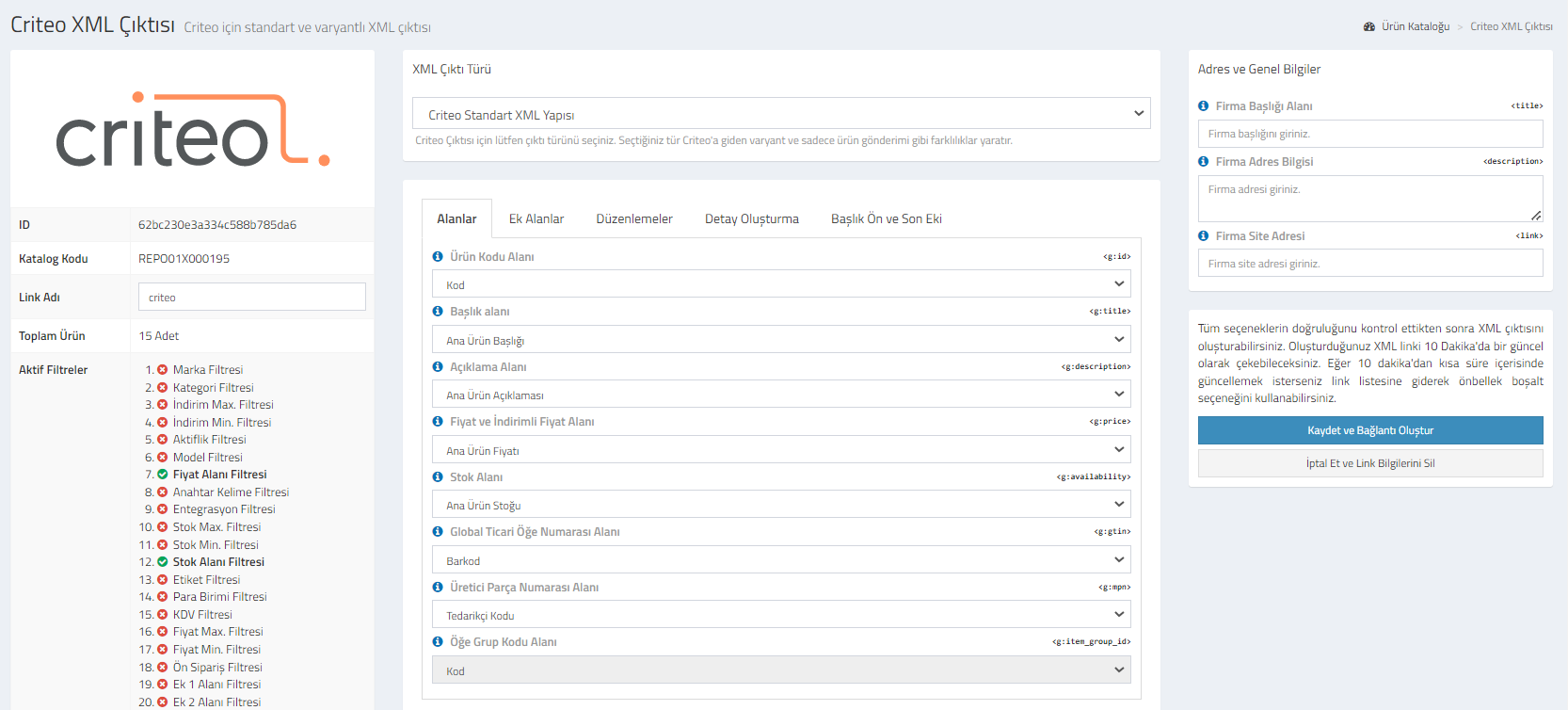1568x710 pixels.
Task: Open the Barkod GTIN dropdown
Action: click(x=781, y=559)
